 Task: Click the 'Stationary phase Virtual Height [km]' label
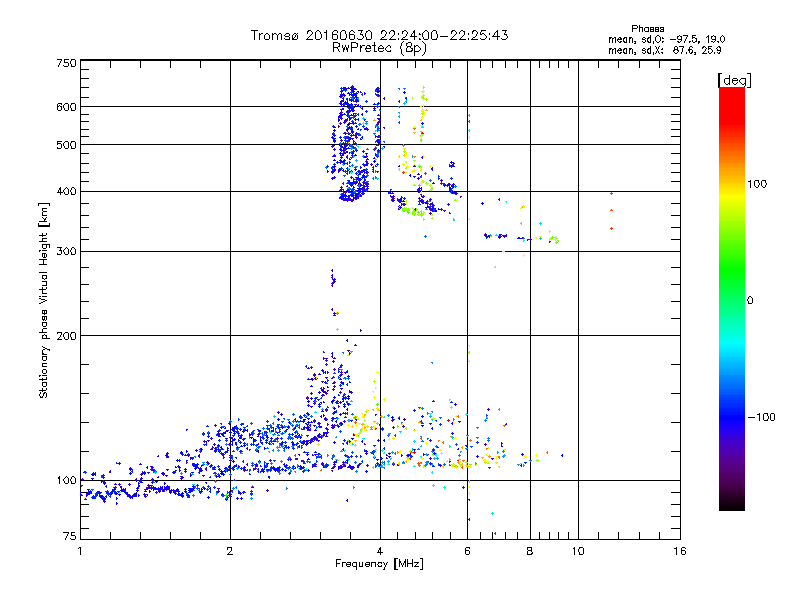(x=43, y=300)
